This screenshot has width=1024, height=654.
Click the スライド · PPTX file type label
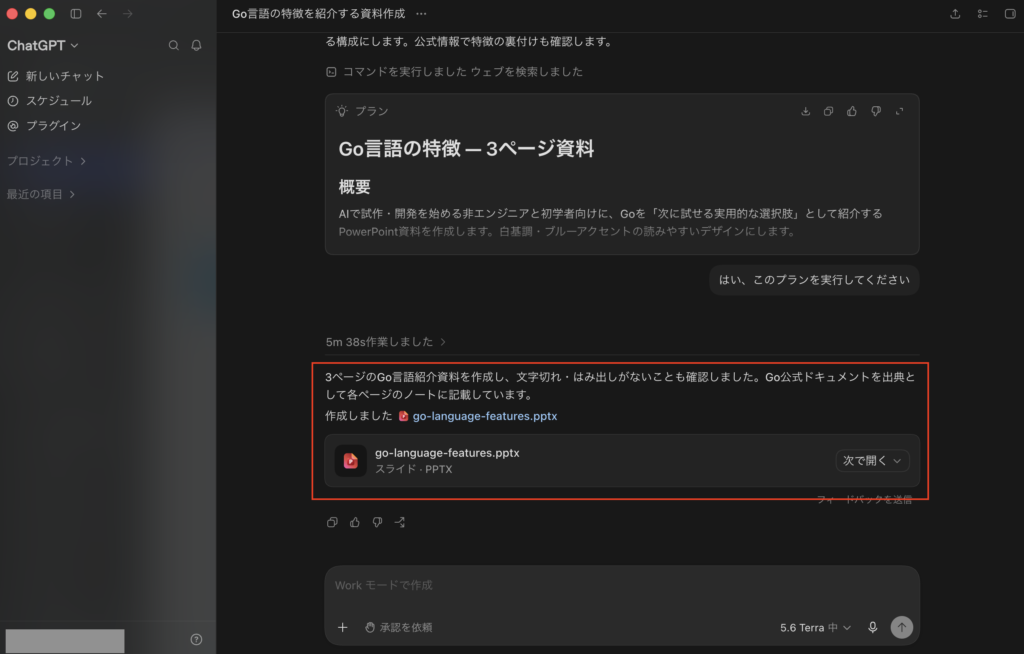tap(413, 469)
